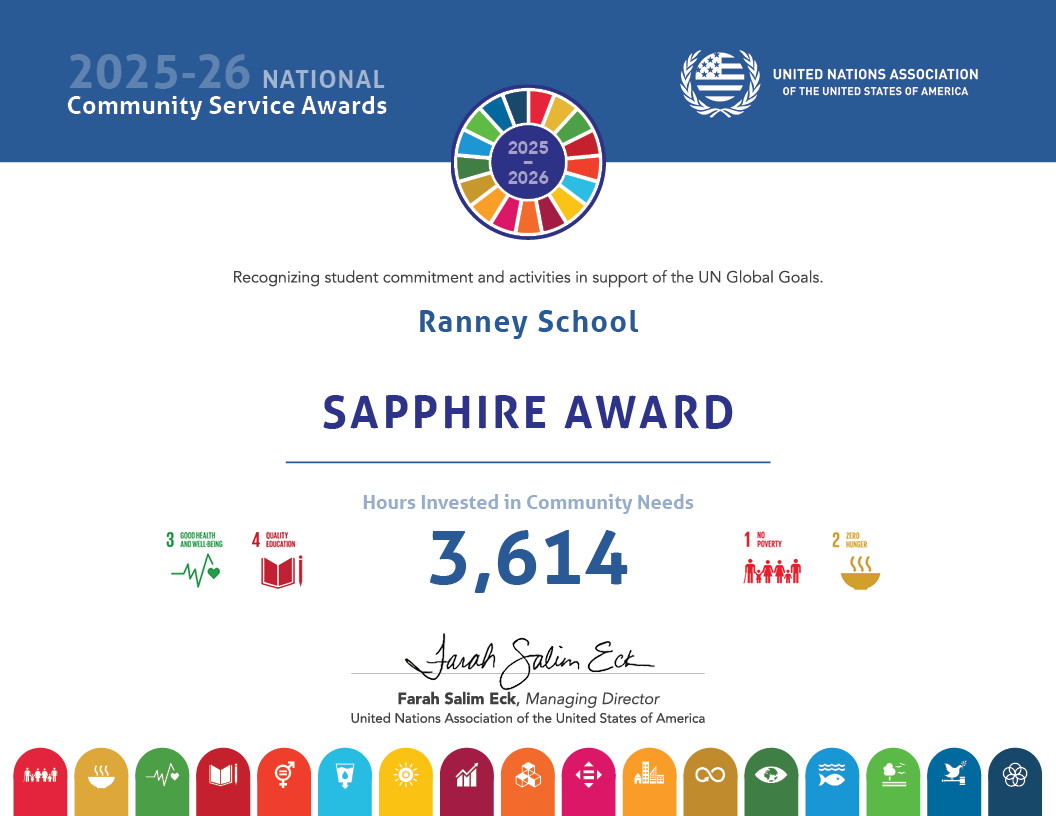Click the '2025-26 NATIONAL' heading text
1056x816 pixels.
[226, 73]
